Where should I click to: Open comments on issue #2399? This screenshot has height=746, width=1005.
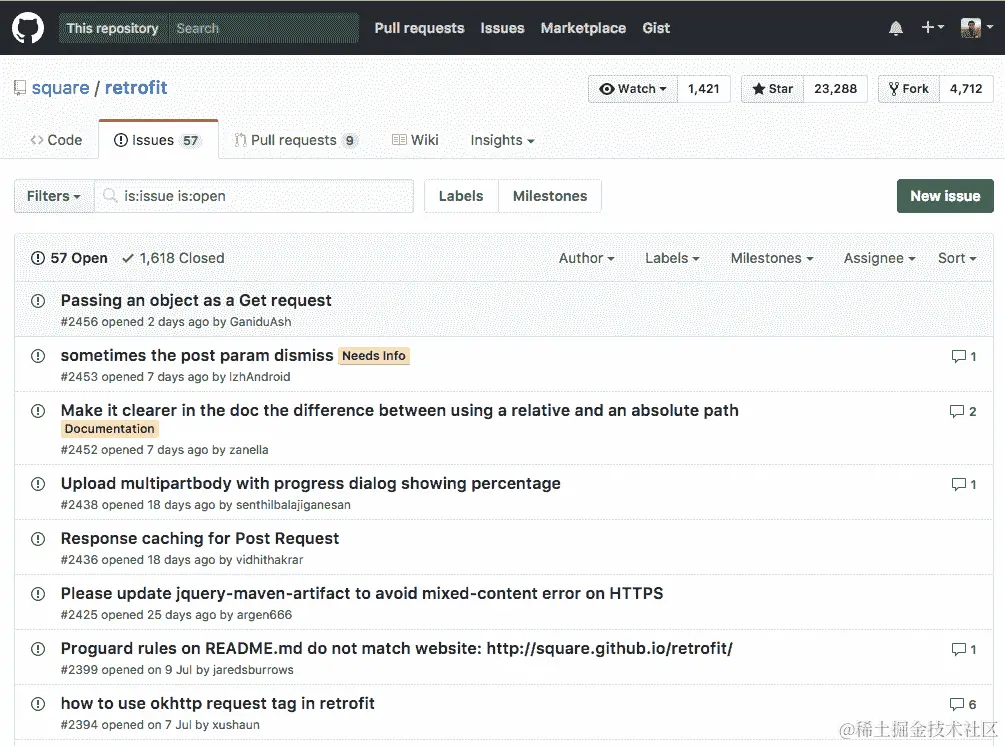(964, 650)
